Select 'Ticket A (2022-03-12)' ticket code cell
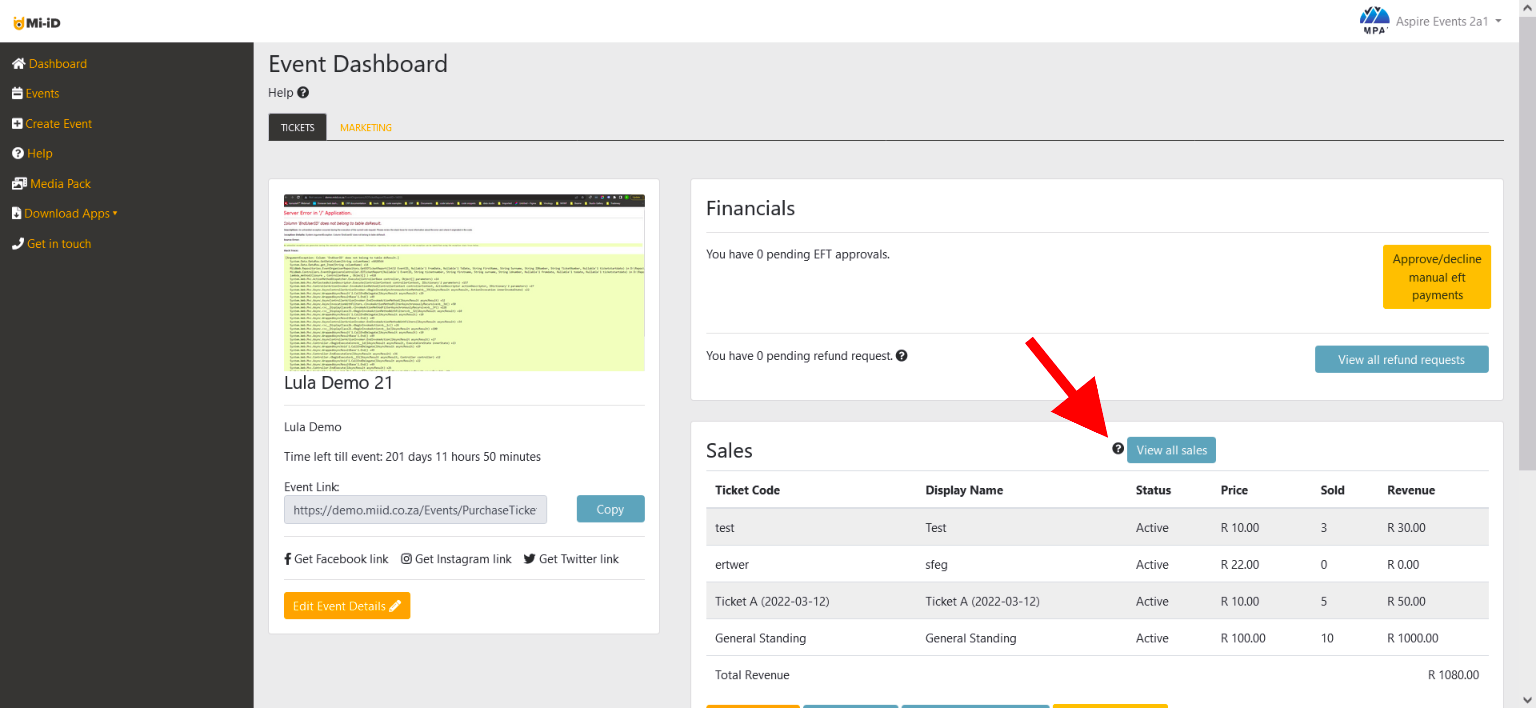 [772, 601]
